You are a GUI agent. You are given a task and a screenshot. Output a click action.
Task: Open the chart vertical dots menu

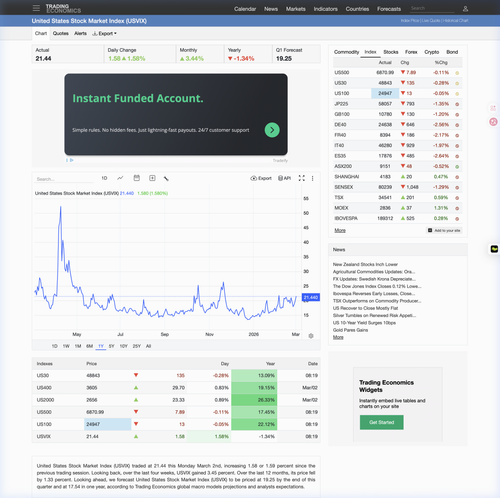coord(312,178)
